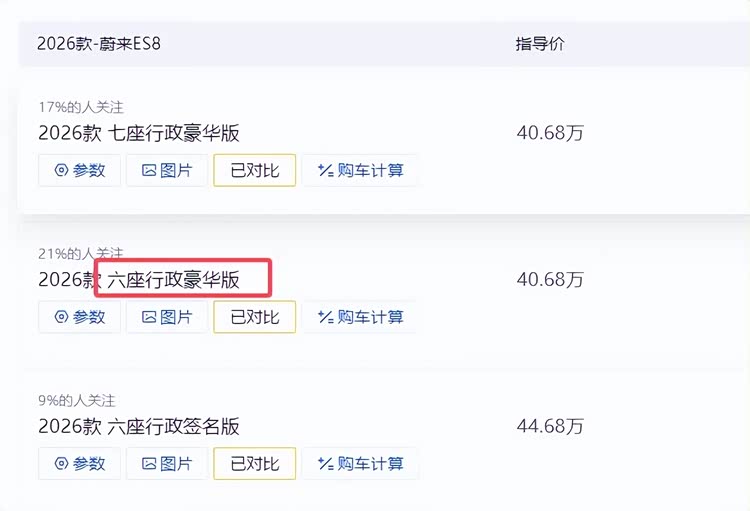Toggle 已对比 for 七座行政豪华版

pyautogui.click(x=254, y=170)
